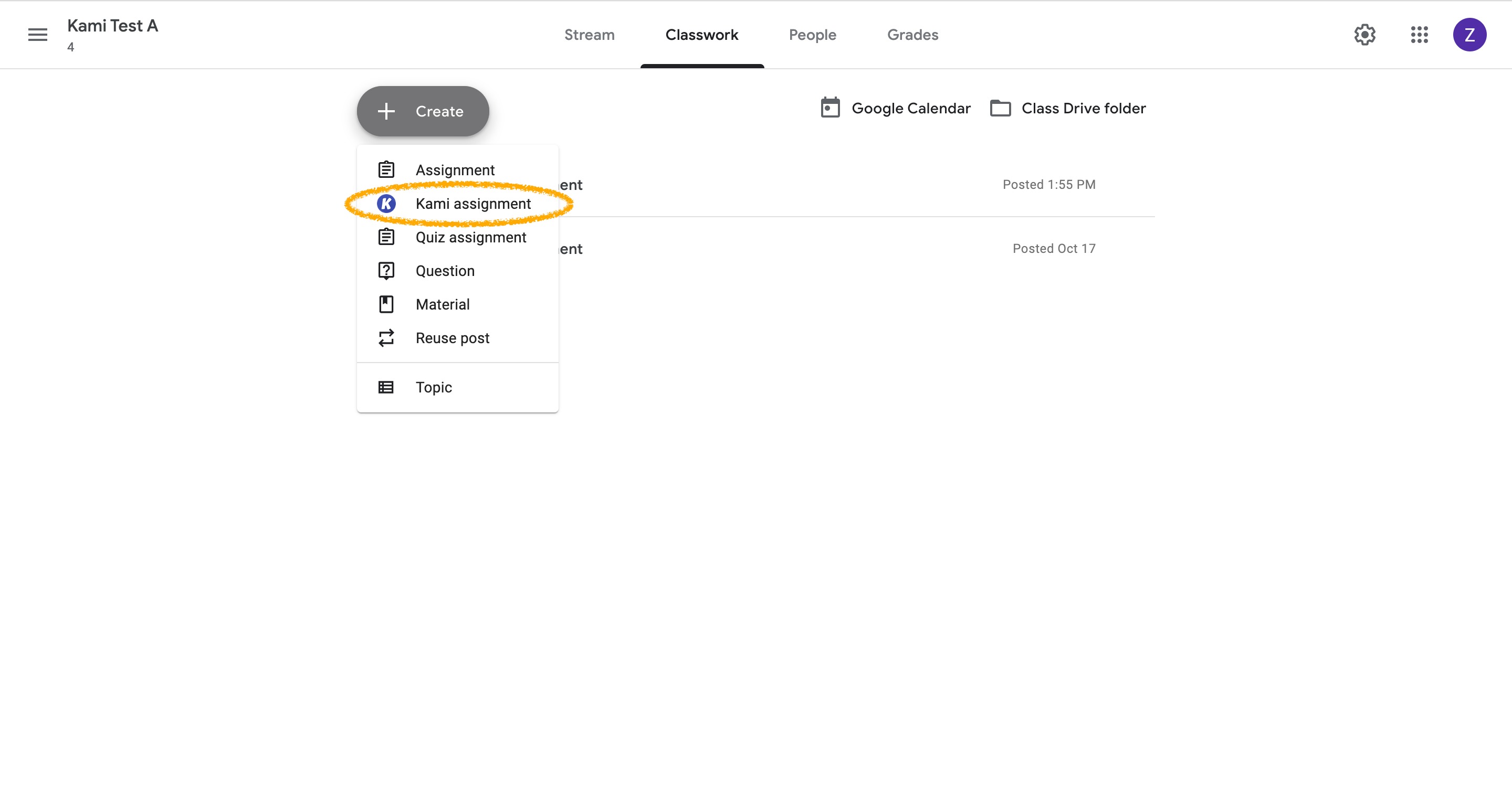Click the Google Calendar icon
Viewport: 1512px width, 808px height.
(x=830, y=108)
